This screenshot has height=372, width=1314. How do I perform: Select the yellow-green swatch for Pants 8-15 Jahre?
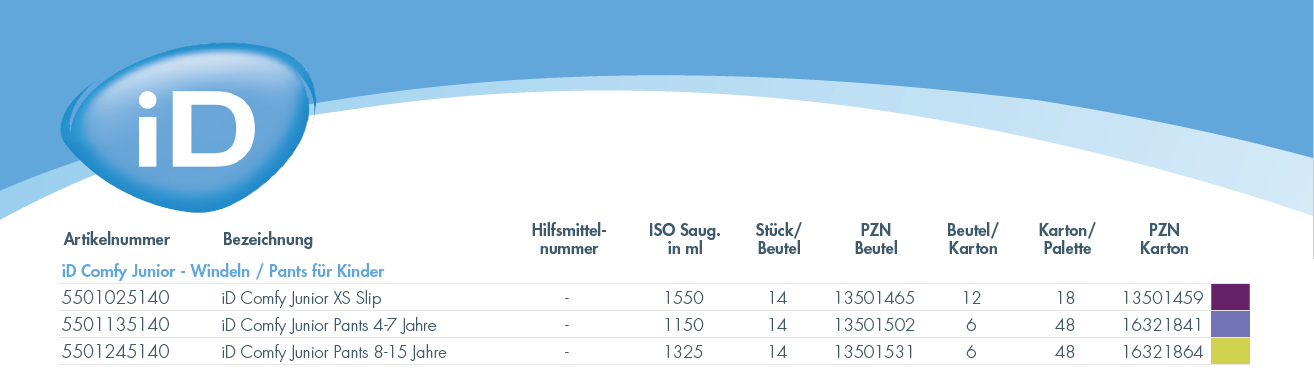click(1230, 351)
